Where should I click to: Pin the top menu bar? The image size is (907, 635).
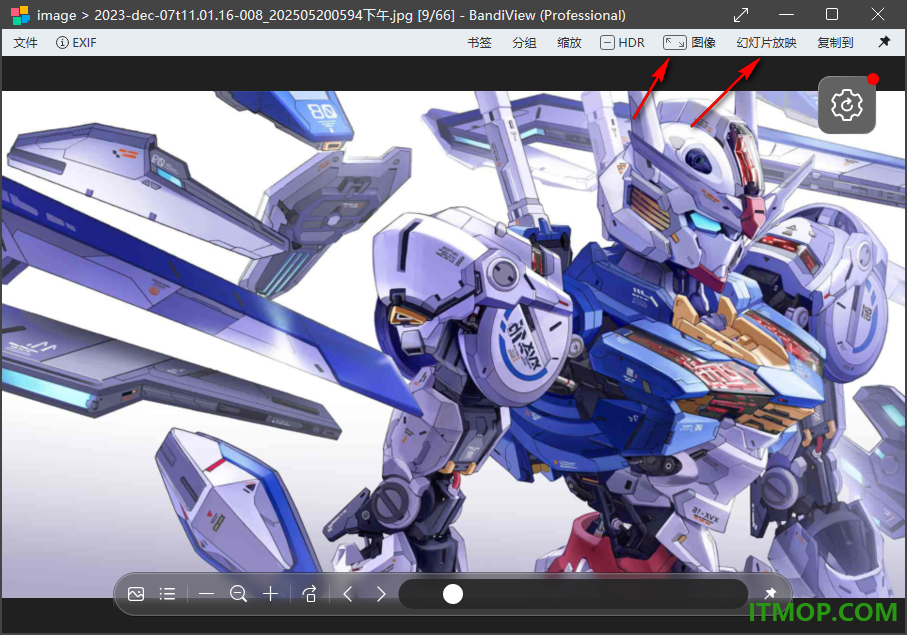884,42
